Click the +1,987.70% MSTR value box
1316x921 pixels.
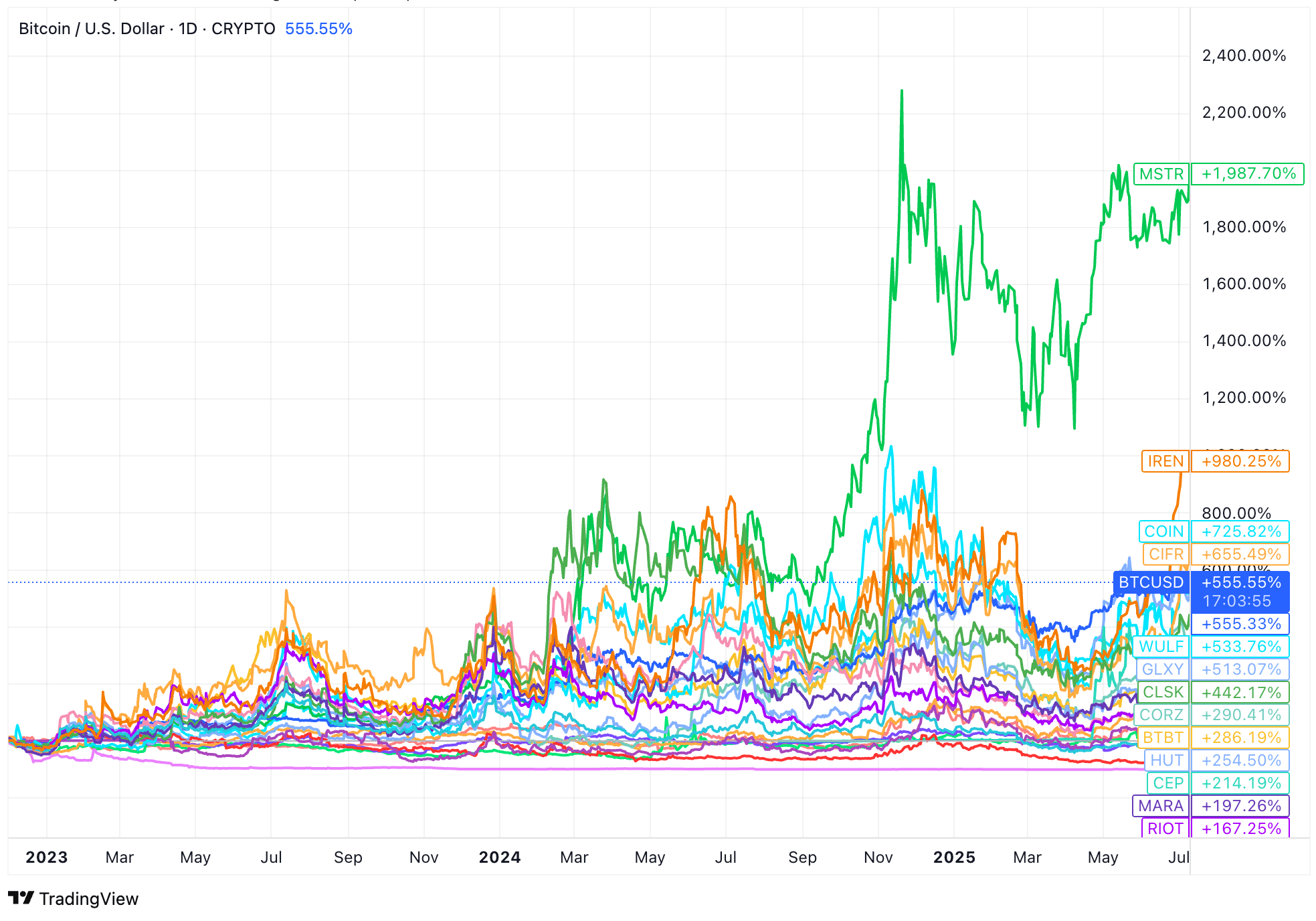tap(1248, 174)
